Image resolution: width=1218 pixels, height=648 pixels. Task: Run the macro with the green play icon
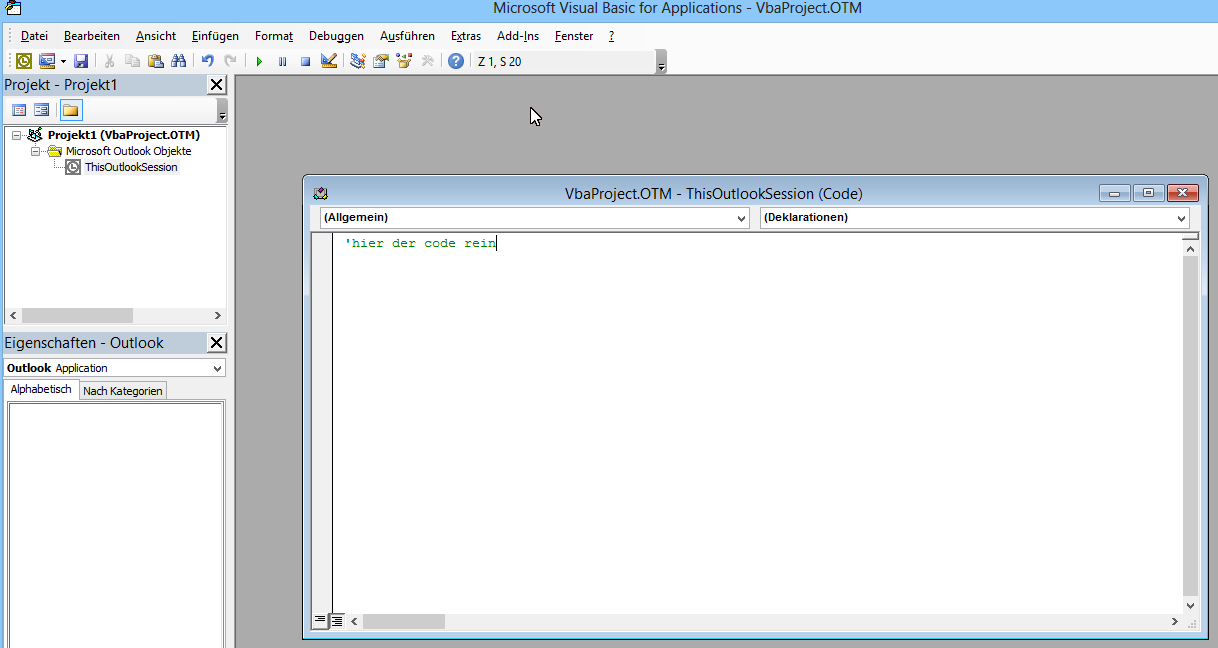[259, 61]
